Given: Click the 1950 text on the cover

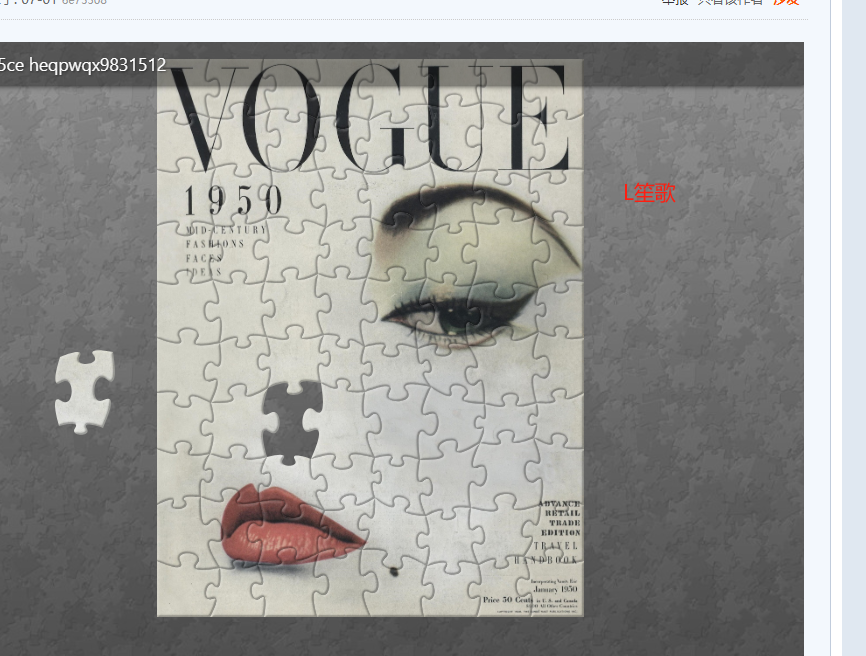Looking at the screenshot, I should click(233, 200).
